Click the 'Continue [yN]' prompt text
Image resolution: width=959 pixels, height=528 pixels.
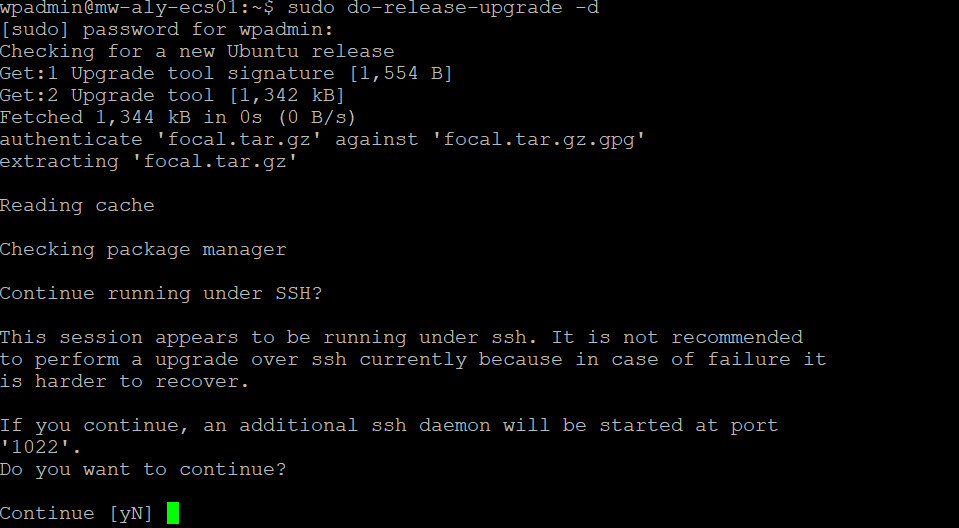tap(76, 513)
